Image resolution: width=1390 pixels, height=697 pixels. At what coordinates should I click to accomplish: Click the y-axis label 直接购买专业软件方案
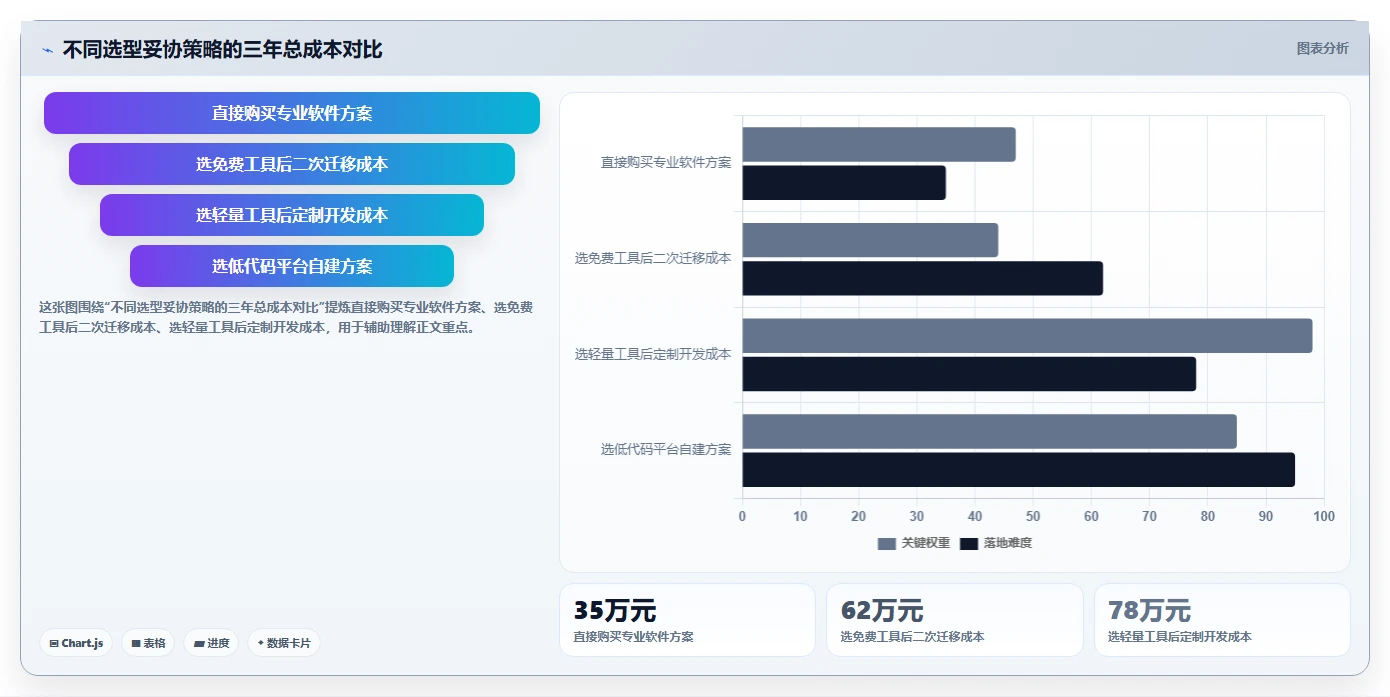coord(665,162)
